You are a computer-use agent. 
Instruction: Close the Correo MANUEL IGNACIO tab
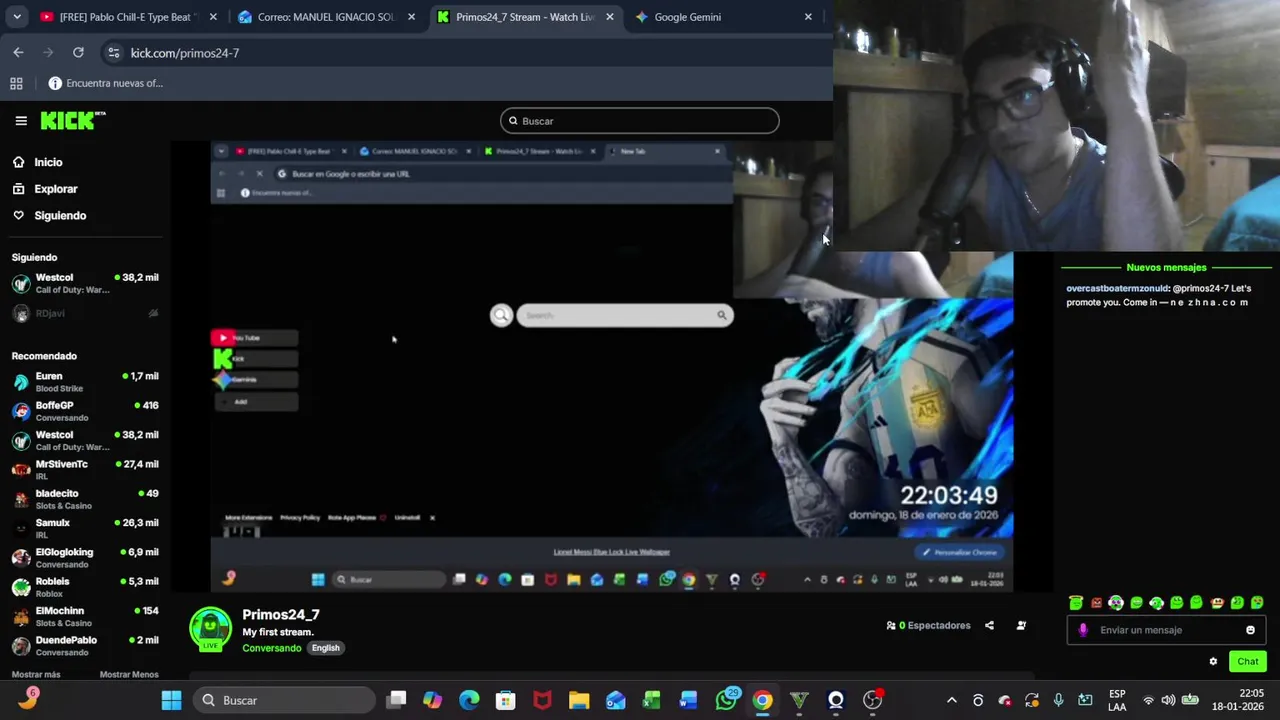[x=411, y=17]
